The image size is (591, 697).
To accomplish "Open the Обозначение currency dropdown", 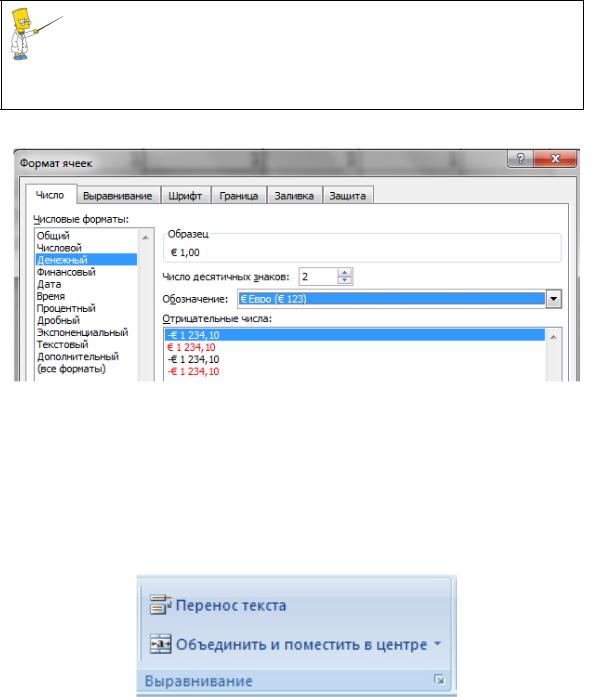I will tap(554, 299).
